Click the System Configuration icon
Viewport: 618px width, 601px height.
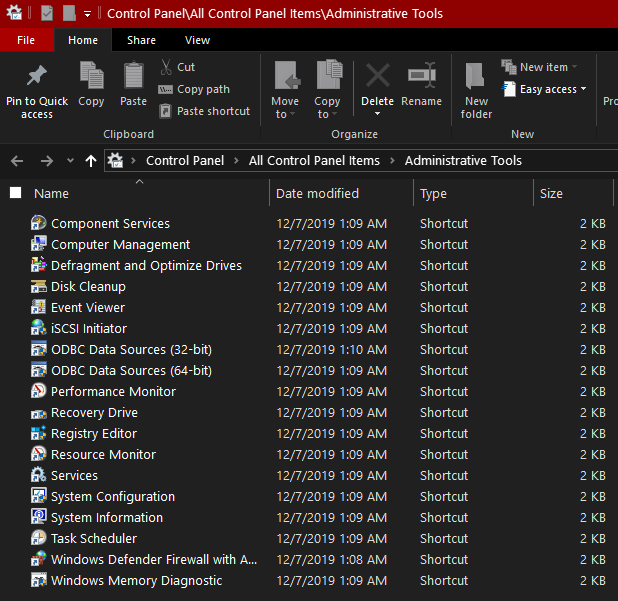39,496
